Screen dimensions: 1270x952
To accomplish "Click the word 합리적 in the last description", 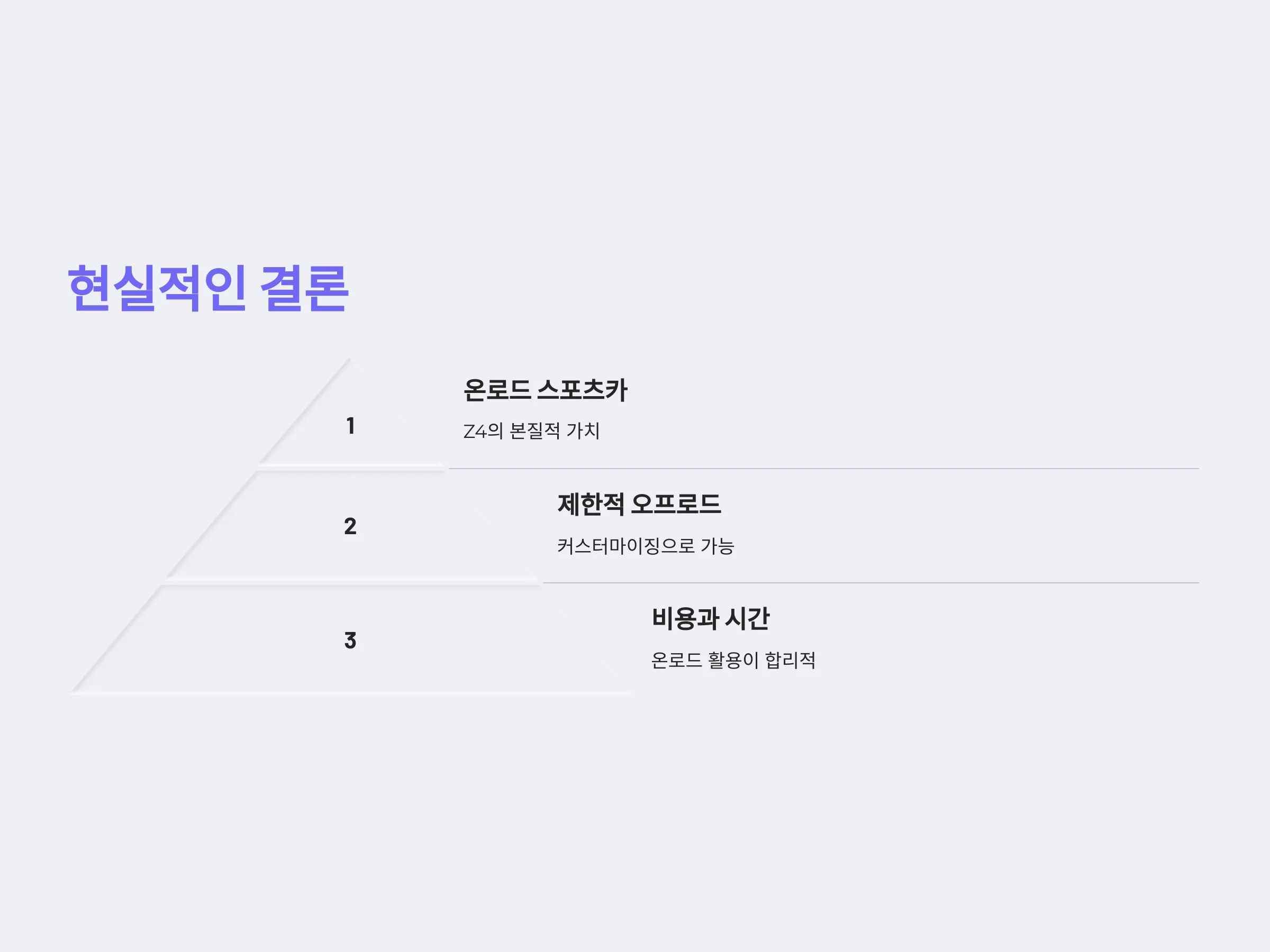I will pos(790,660).
